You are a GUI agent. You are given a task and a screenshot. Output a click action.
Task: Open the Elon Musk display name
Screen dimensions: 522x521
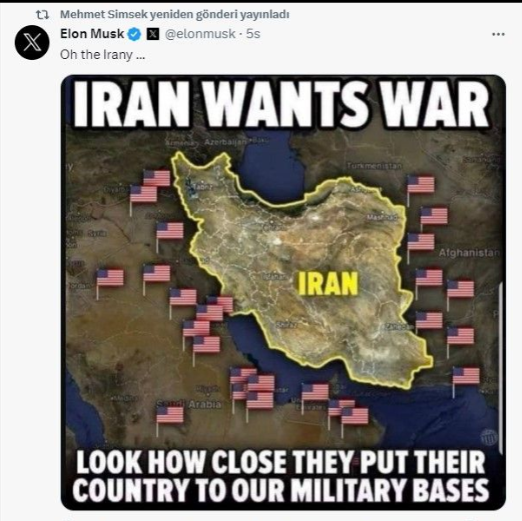coord(92,34)
